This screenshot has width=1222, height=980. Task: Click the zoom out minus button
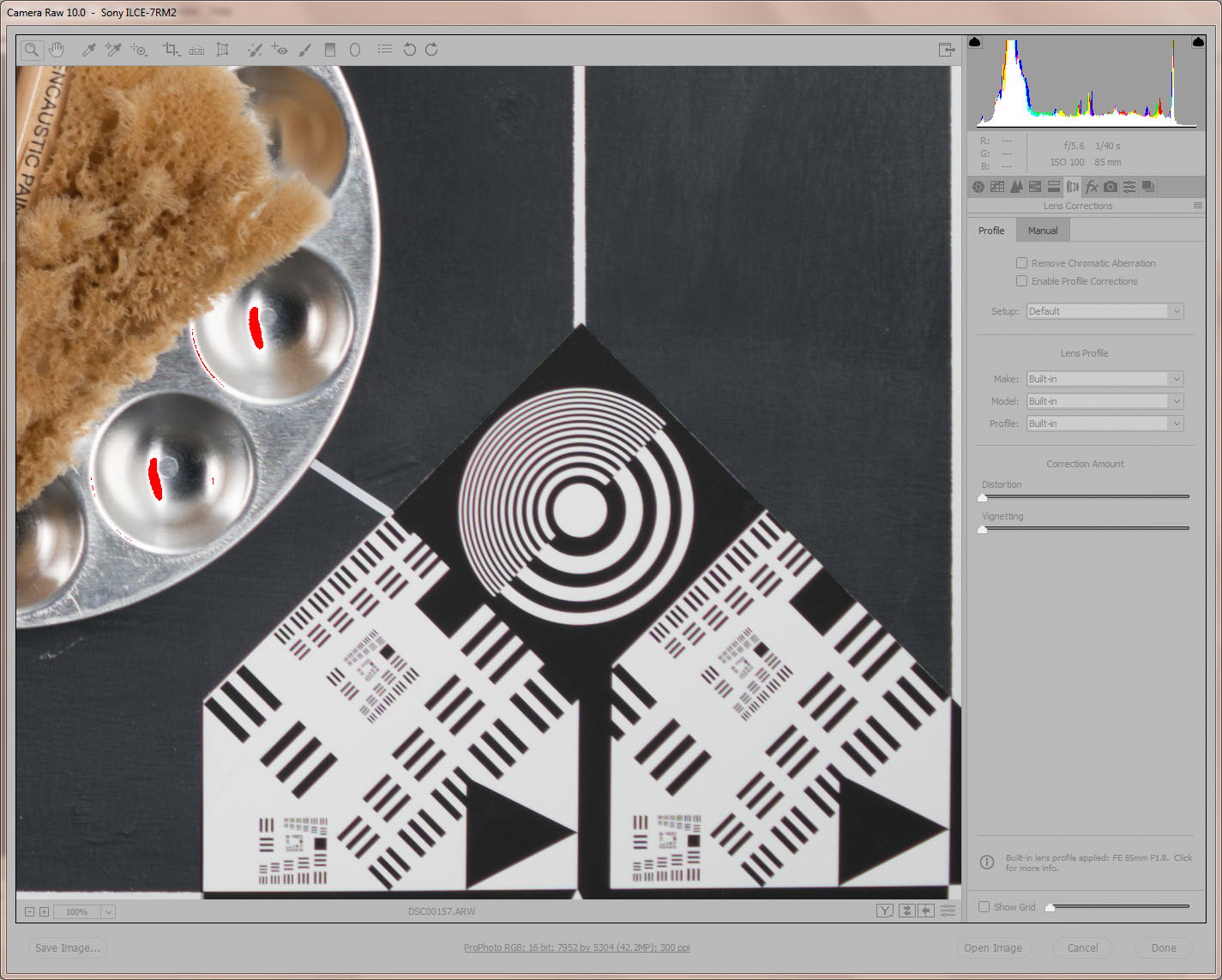click(29, 912)
